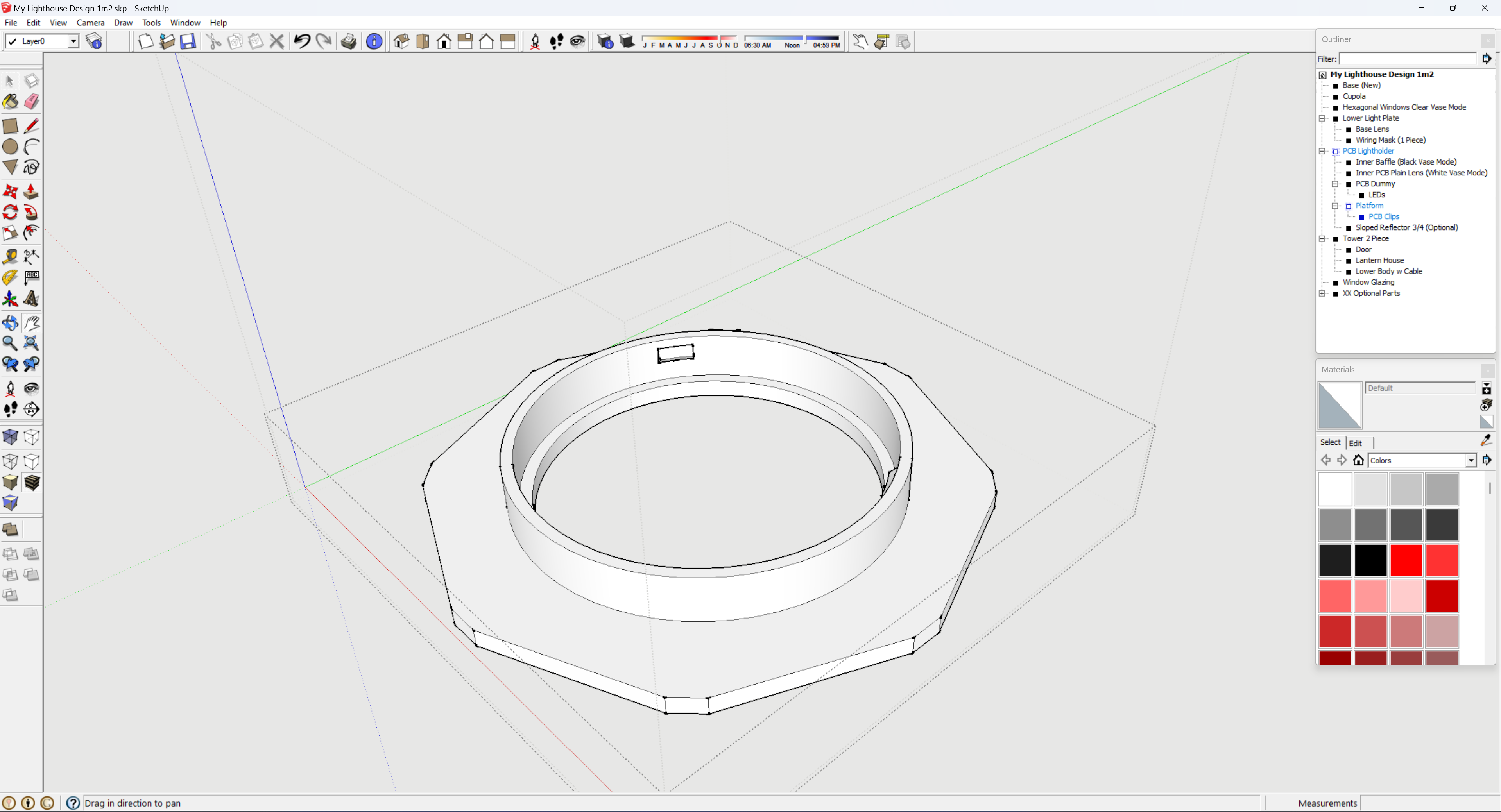Select the Circle drawing tool
1501x812 pixels.
11,146
